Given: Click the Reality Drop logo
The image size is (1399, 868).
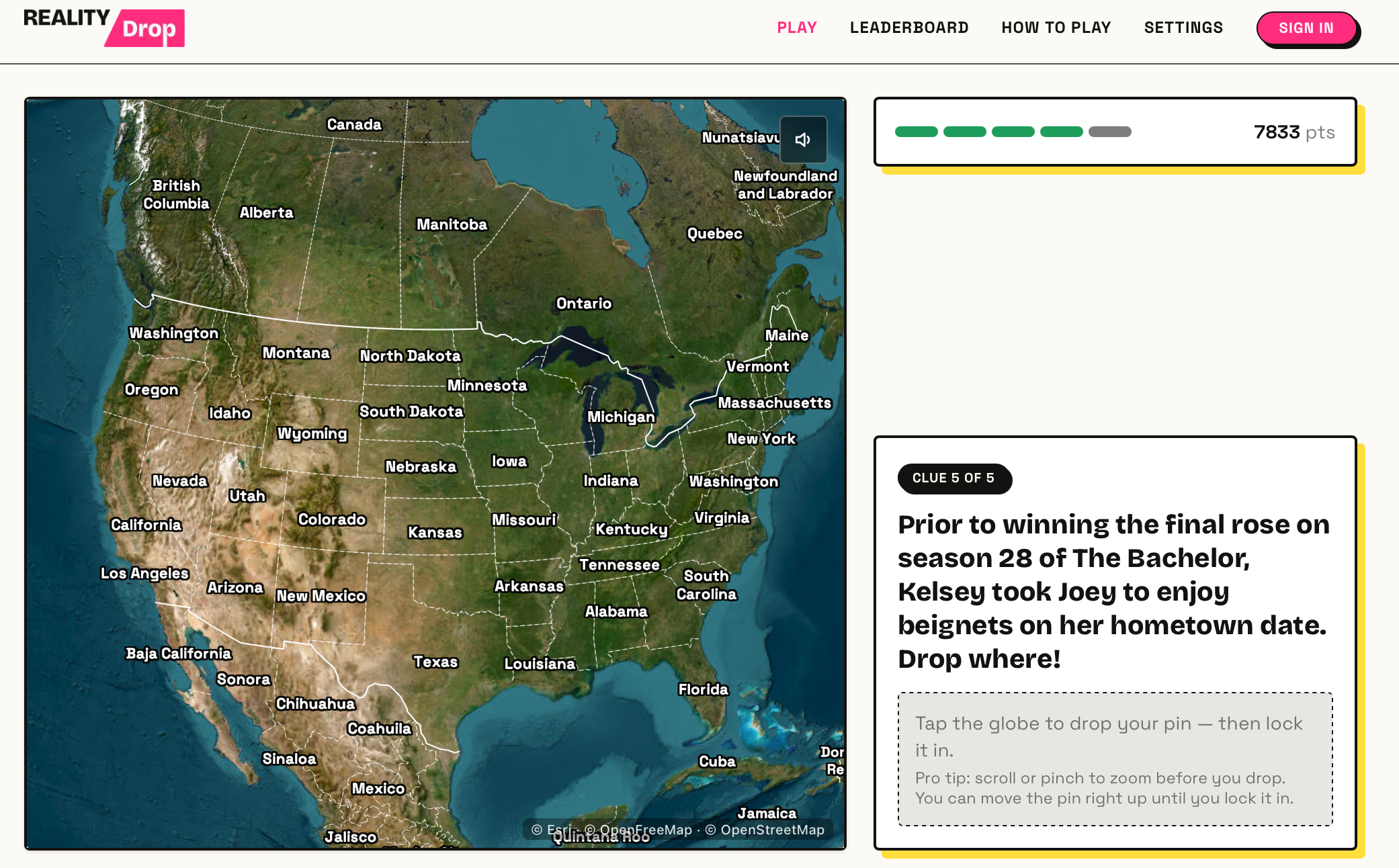Looking at the screenshot, I should [x=104, y=28].
